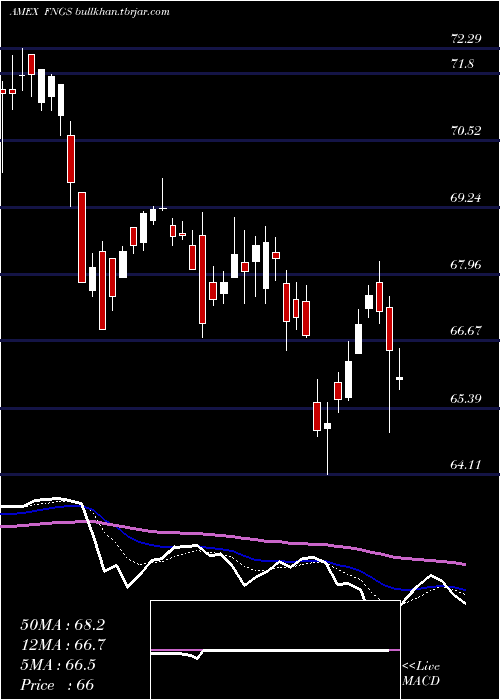Click the 65.39 price level label

466,398
